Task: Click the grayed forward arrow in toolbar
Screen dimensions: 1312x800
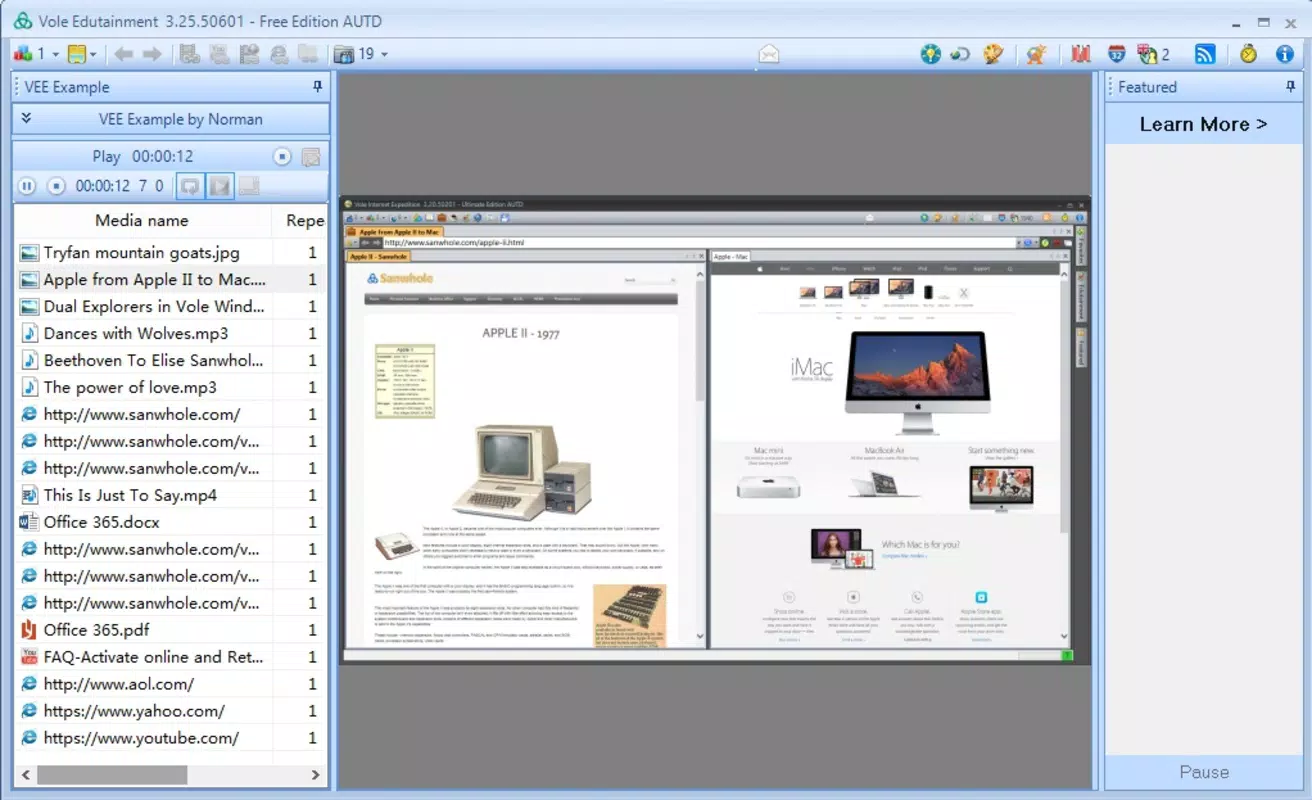Action: point(152,54)
